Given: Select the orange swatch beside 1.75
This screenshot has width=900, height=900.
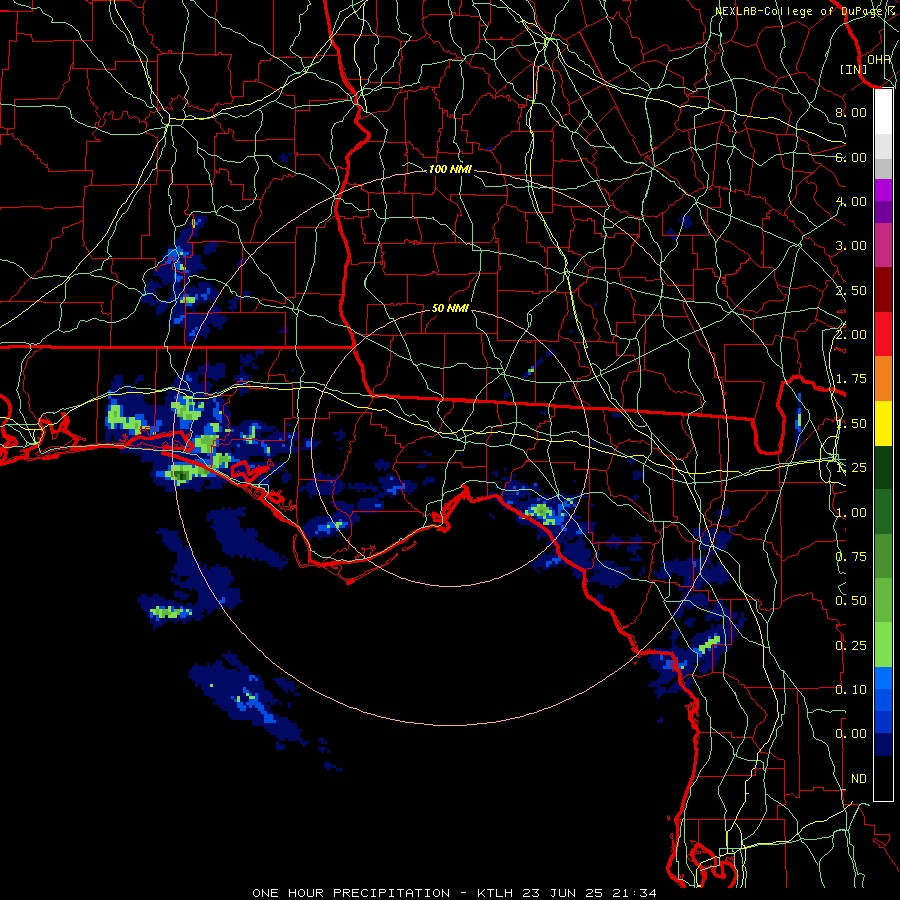Looking at the screenshot, I should click(x=883, y=379).
